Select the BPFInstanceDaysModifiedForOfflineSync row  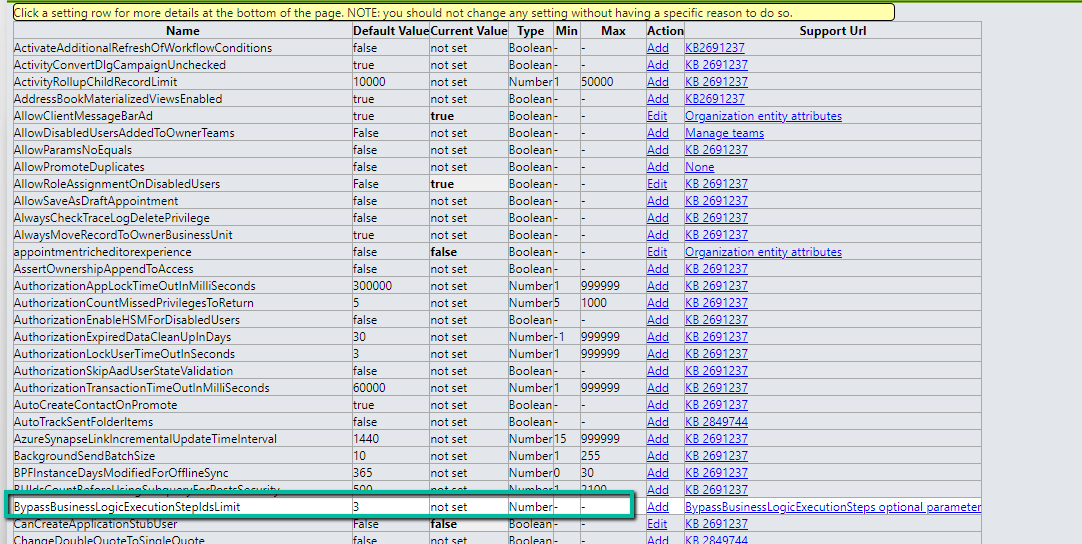121,473
